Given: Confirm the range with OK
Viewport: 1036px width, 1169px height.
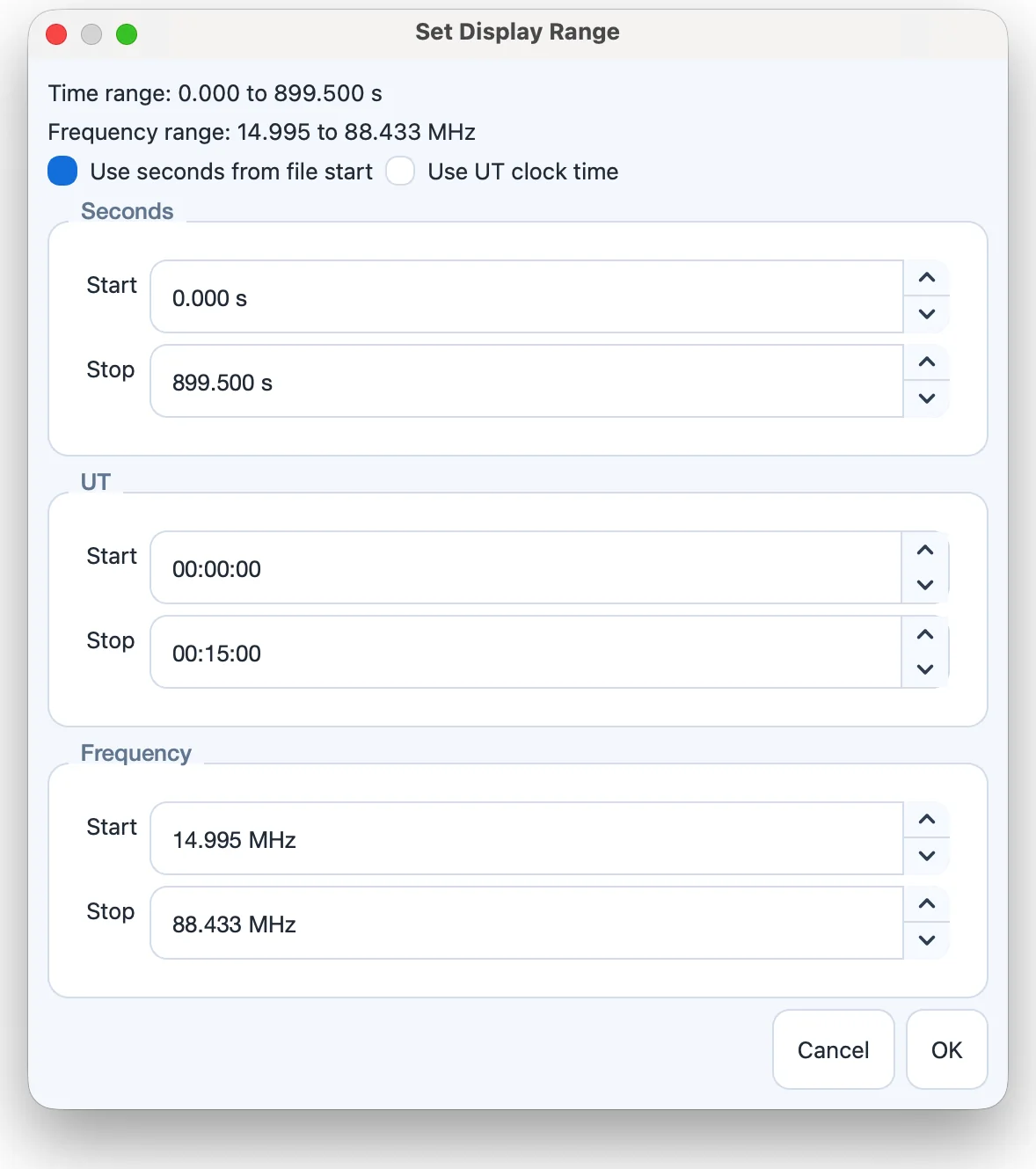Looking at the screenshot, I should click(x=947, y=1049).
